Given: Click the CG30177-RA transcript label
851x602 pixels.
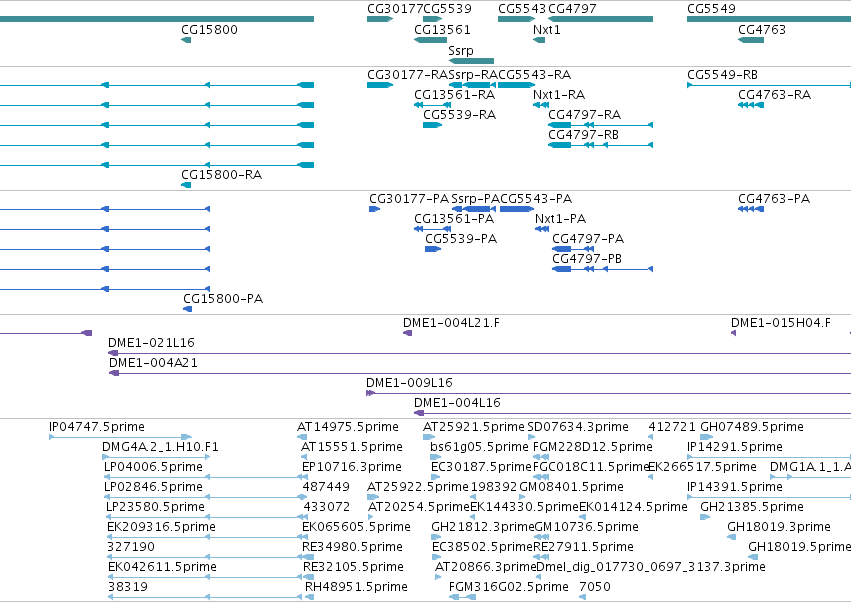Looking at the screenshot, I should click(408, 74).
